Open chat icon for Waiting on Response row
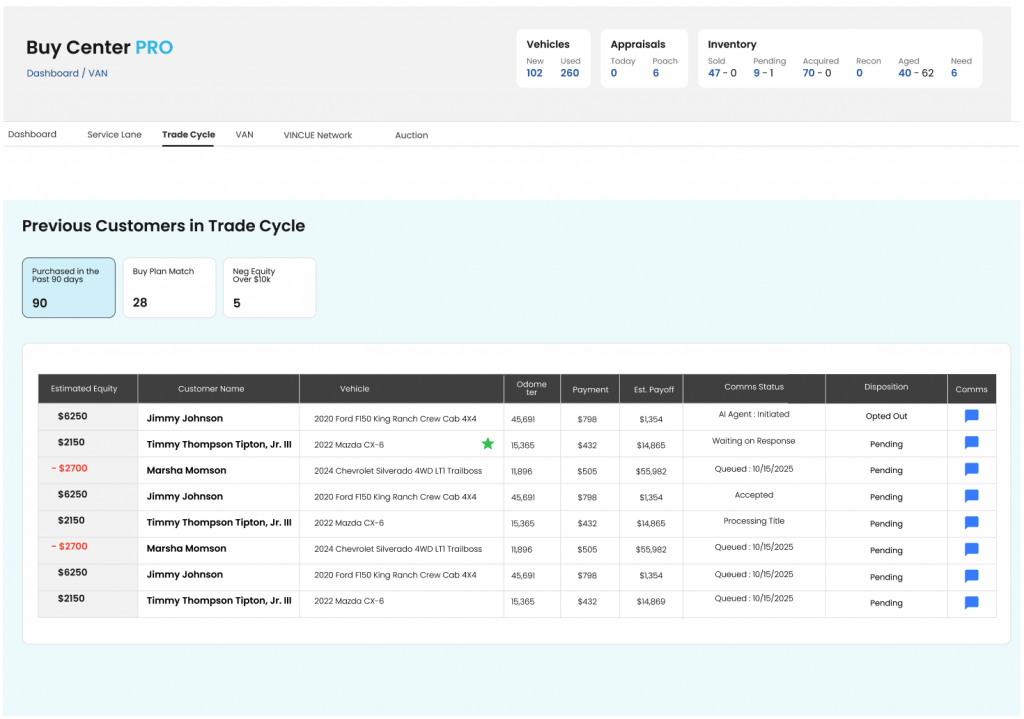Screen dimensions: 1024x719 970,443
